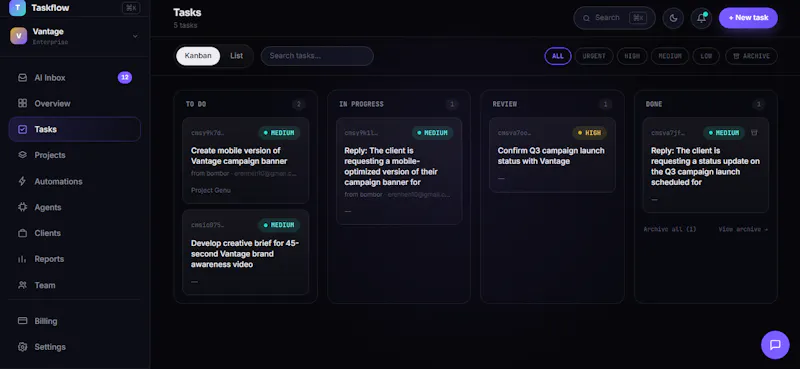Open the View archive link

[743, 229]
